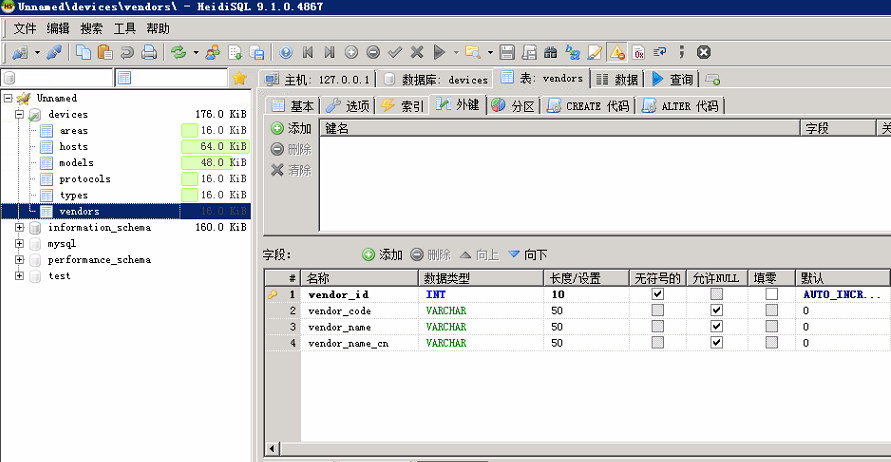This screenshot has height=462, width=891.
Task: Switch to the 数据 tab
Action: 617,79
